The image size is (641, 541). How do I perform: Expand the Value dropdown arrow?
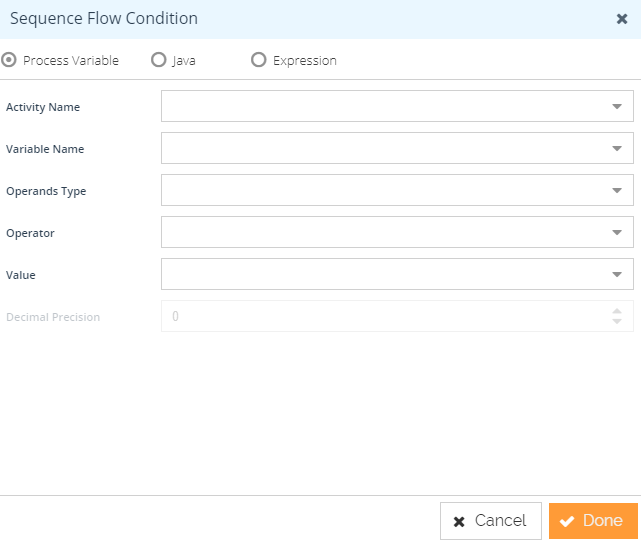(x=617, y=274)
